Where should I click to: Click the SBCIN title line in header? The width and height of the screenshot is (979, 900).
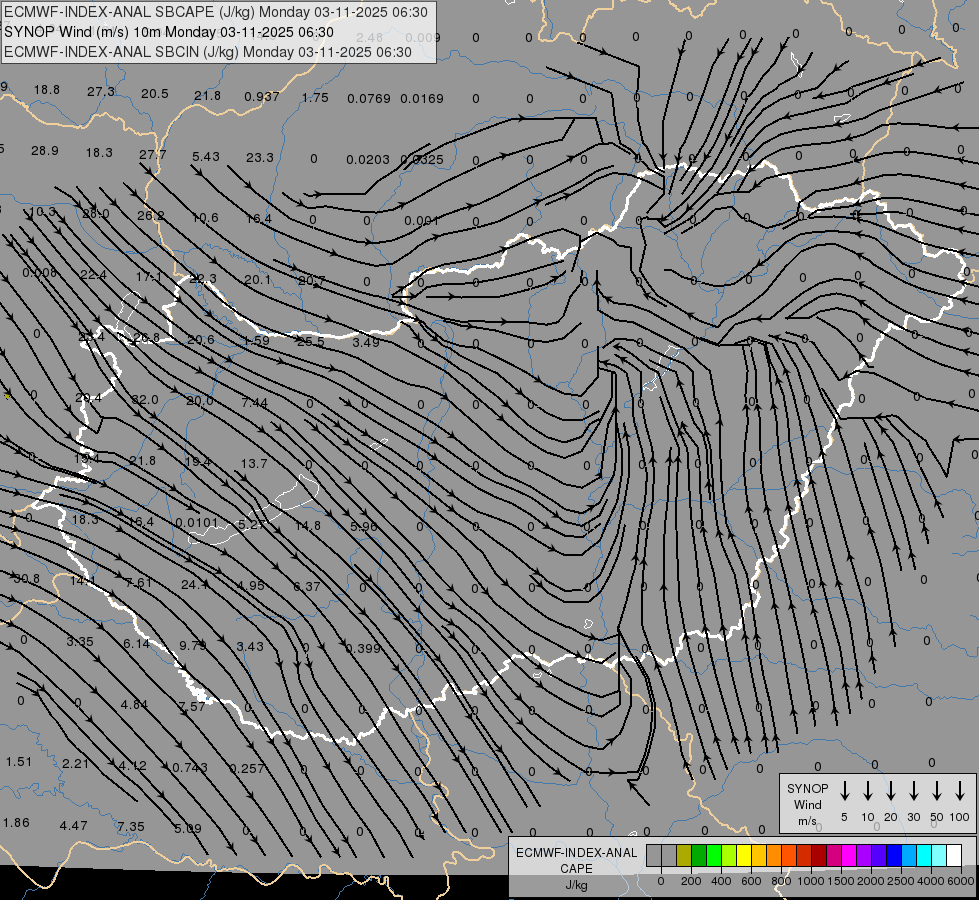tap(208, 52)
